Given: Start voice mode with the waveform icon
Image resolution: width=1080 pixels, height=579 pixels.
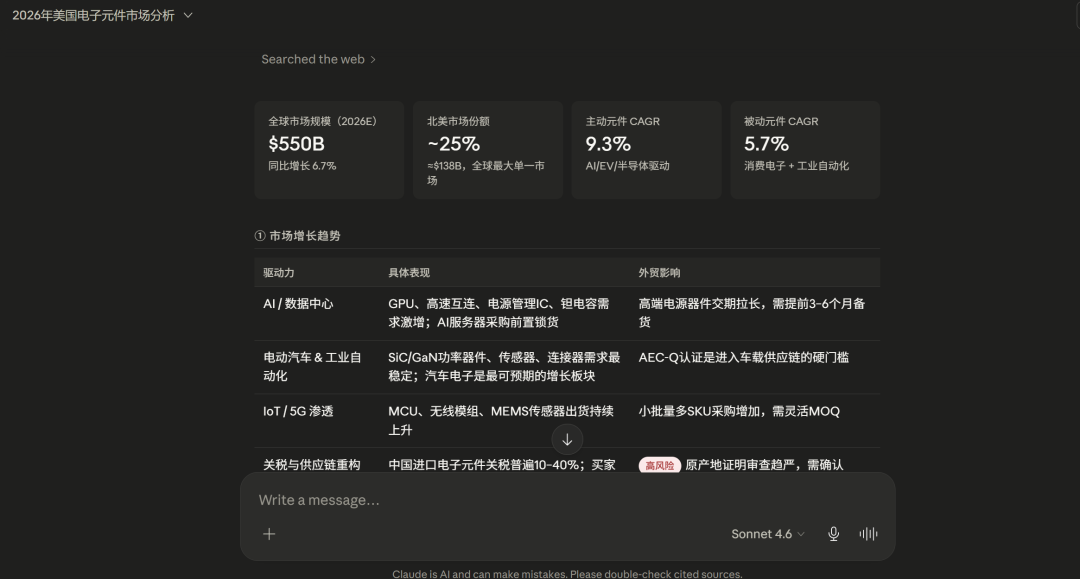Looking at the screenshot, I should (869, 534).
